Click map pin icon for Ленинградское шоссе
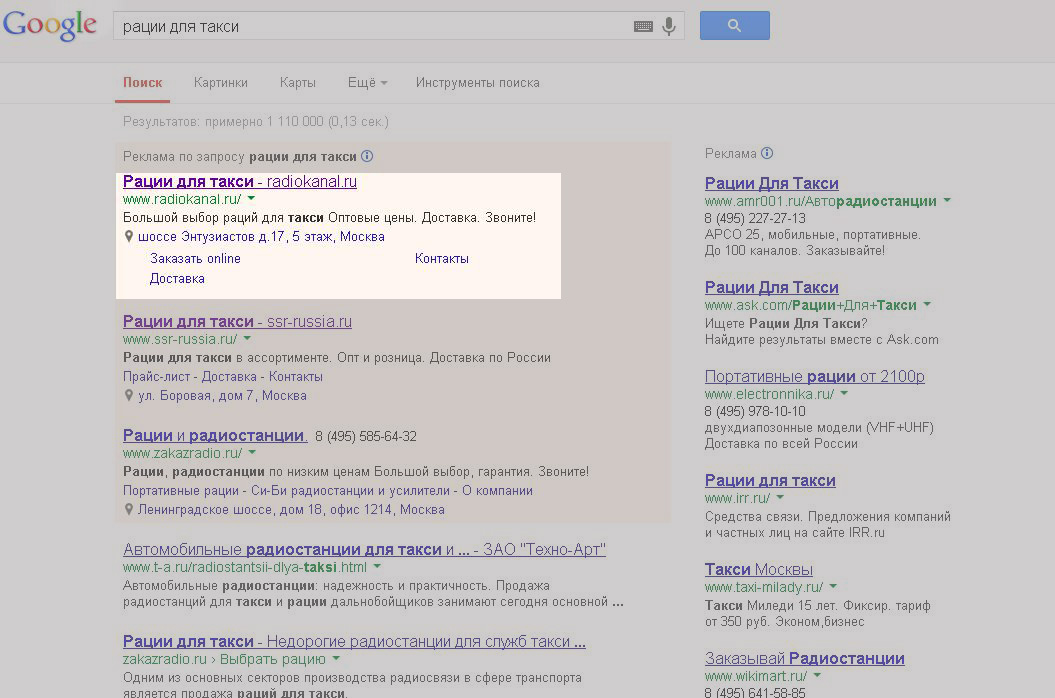This screenshot has height=698, width=1055. pyautogui.click(x=129, y=510)
